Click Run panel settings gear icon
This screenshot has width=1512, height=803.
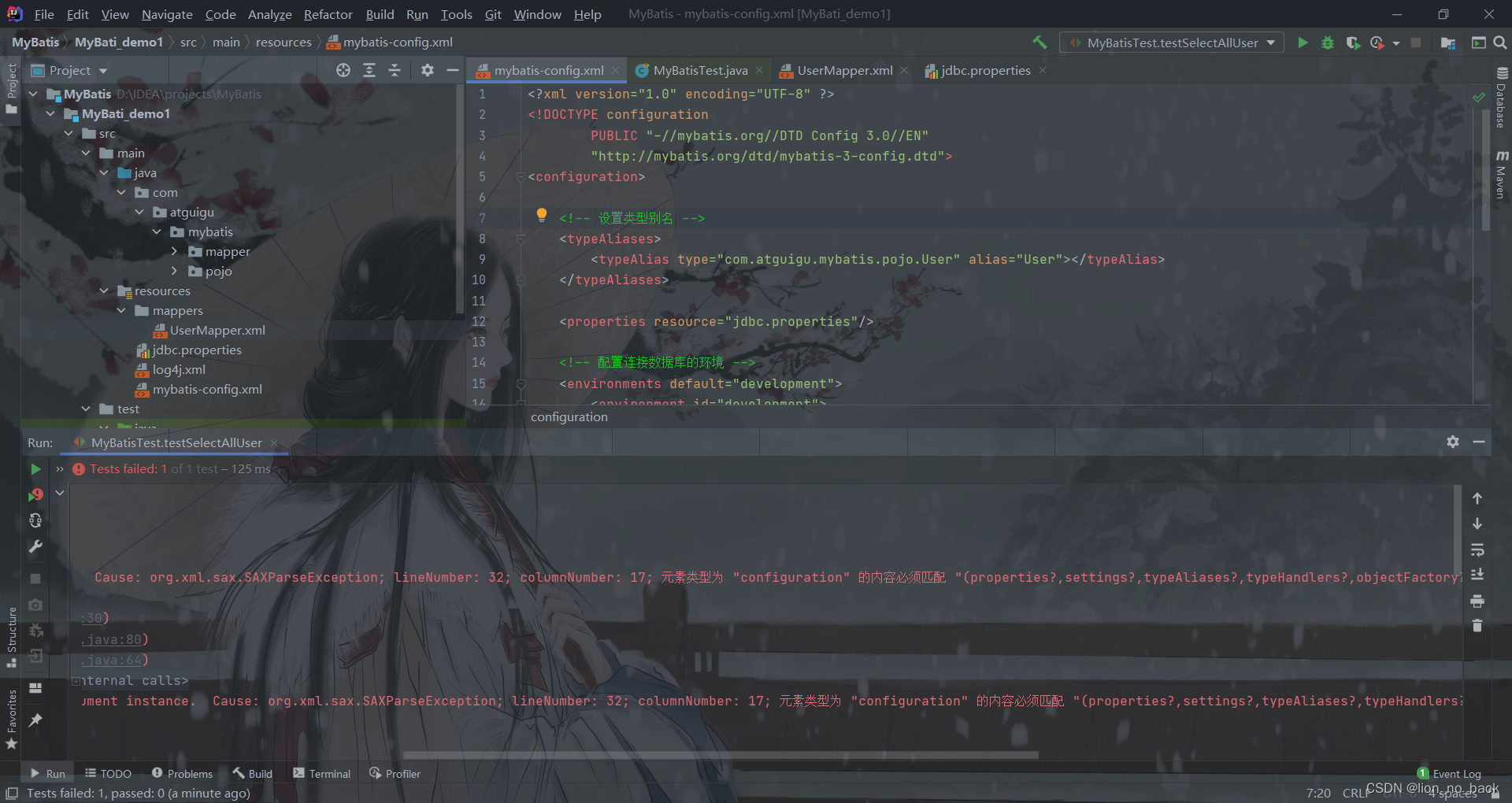[1453, 442]
